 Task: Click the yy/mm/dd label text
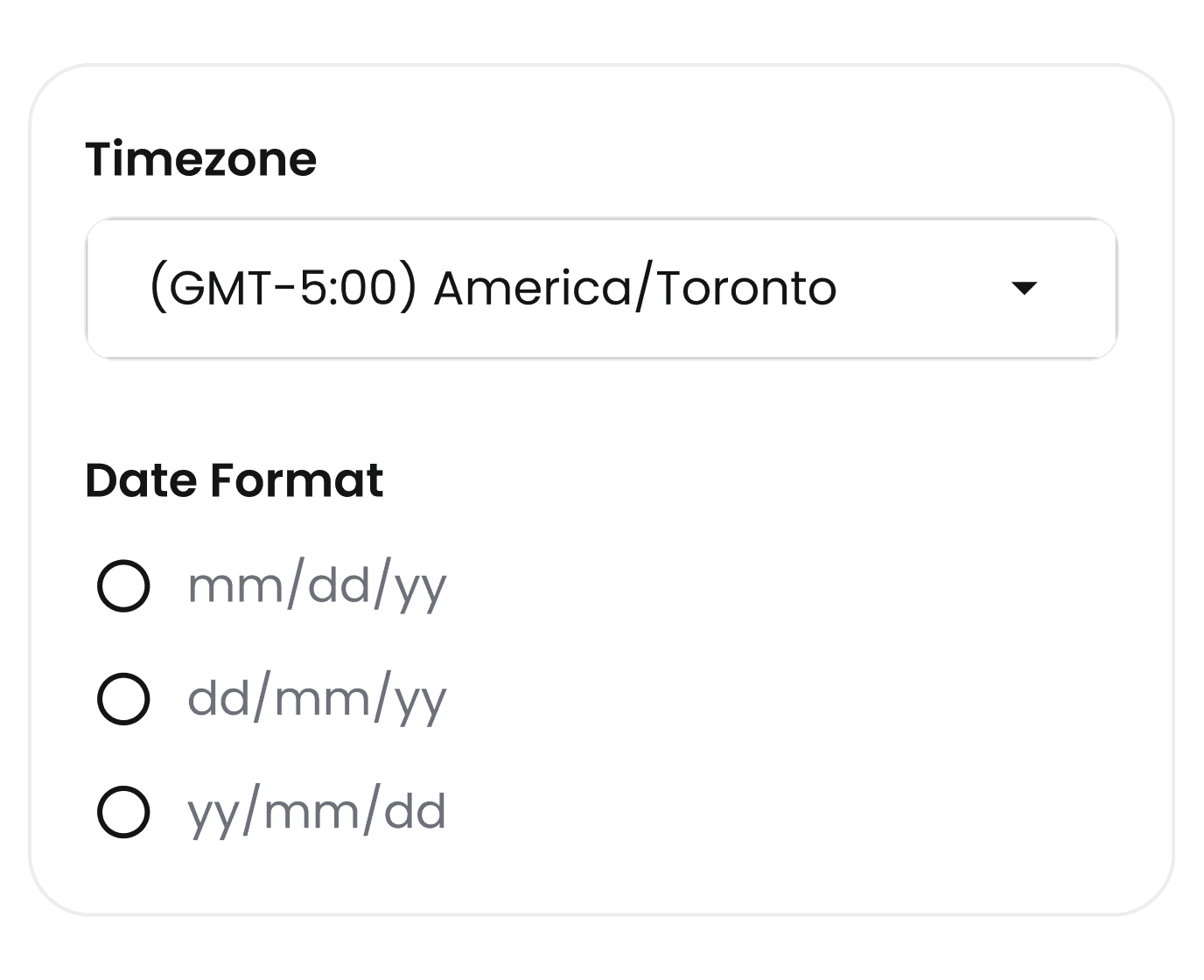point(317,813)
